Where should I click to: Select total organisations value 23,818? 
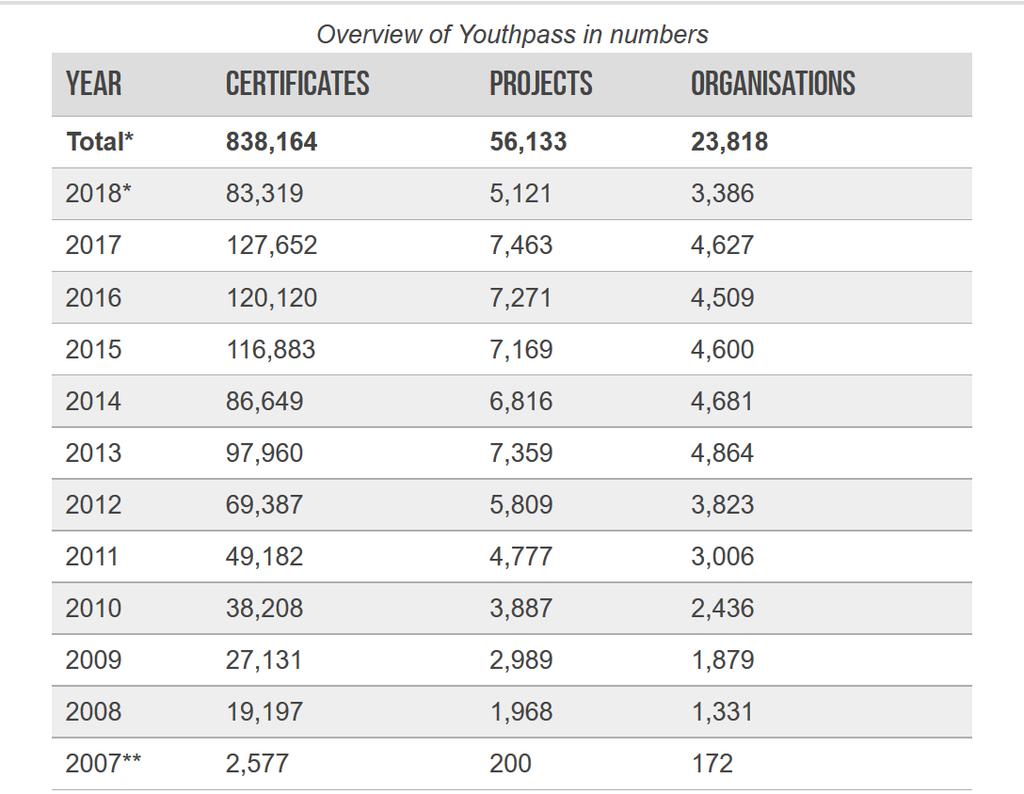729,142
